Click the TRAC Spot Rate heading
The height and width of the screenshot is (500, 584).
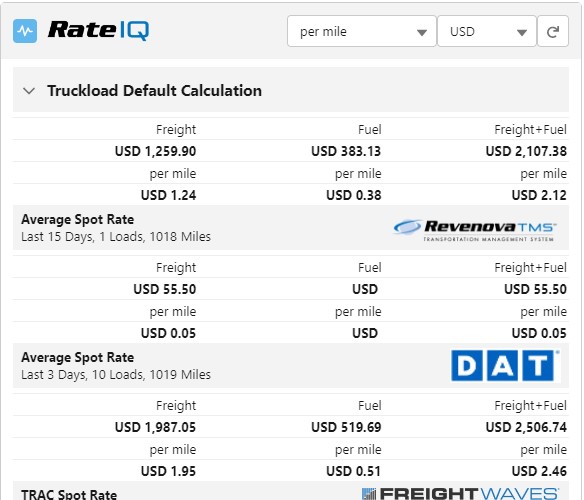pyautogui.click(x=69, y=494)
